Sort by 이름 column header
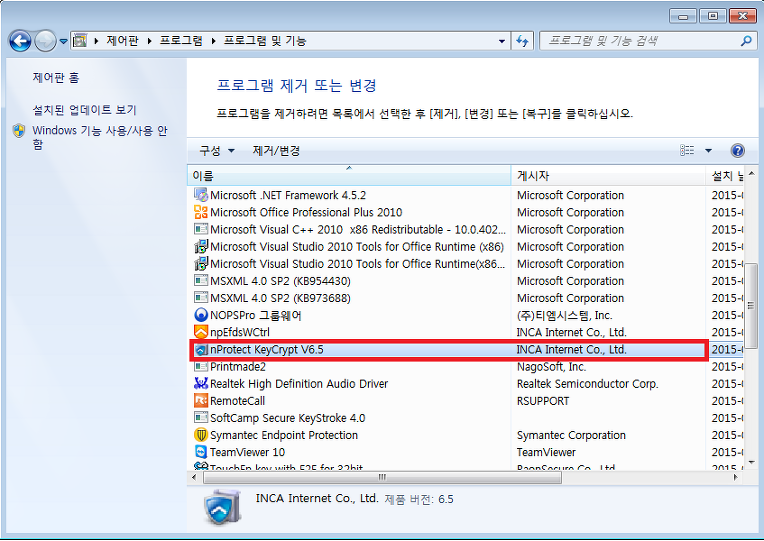The width and height of the screenshot is (764, 541). [x=349, y=175]
